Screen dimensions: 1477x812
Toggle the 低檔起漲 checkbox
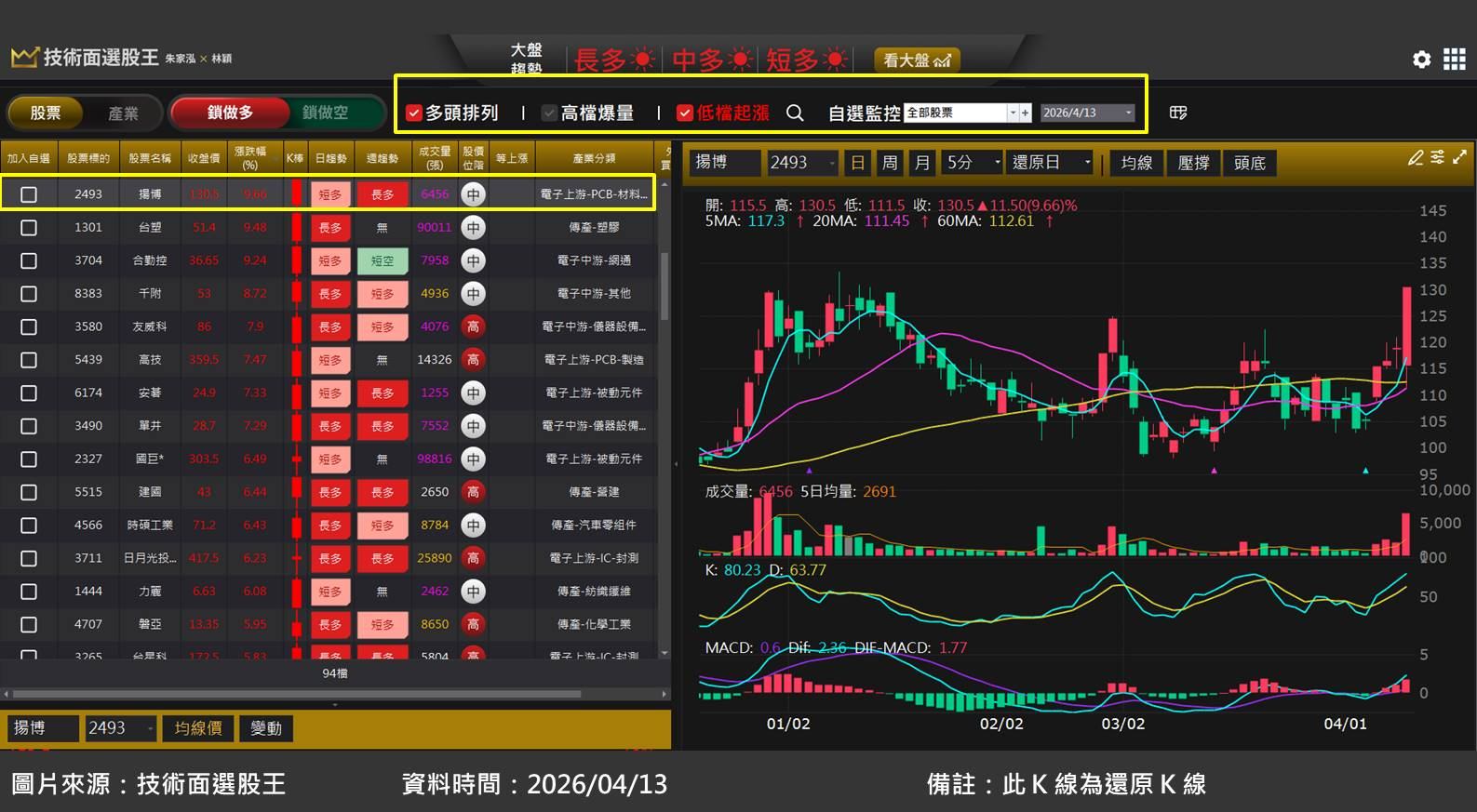pyautogui.click(x=685, y=113)
